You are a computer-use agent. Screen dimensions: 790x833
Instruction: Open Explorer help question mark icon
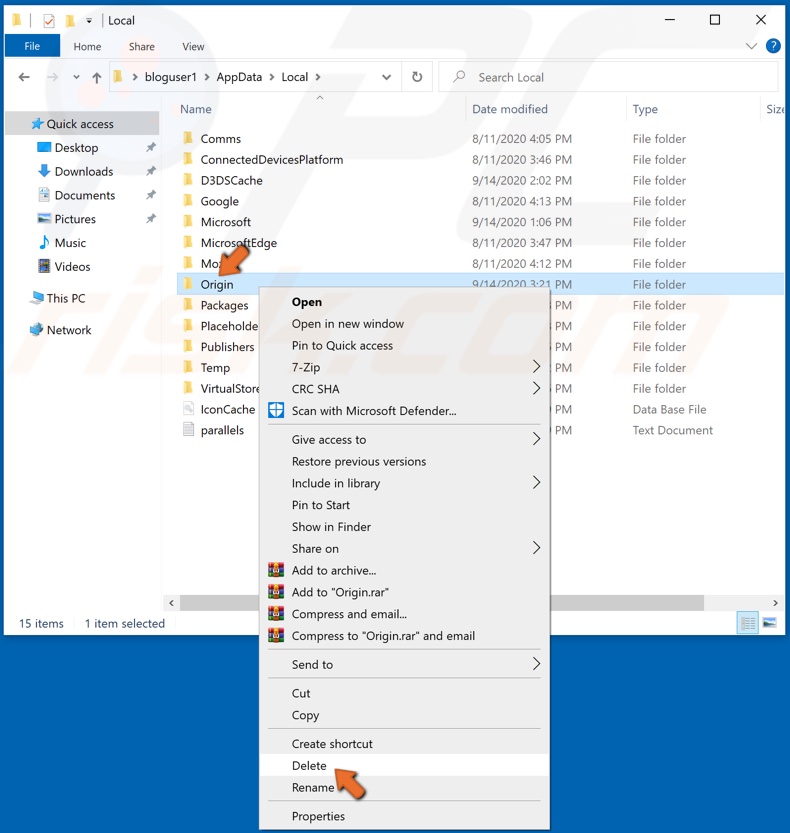[773, 46]
